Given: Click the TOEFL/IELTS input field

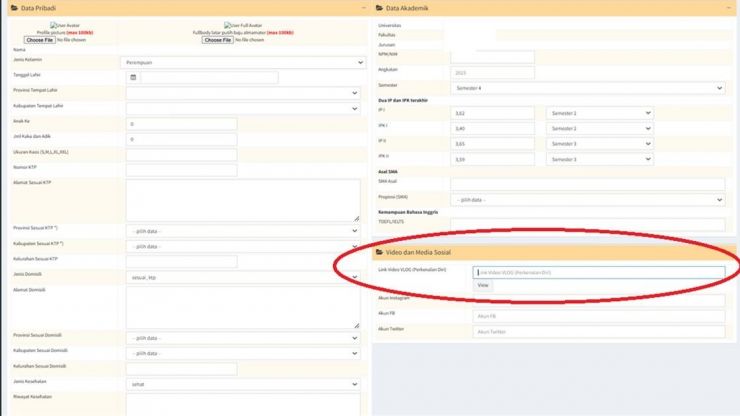Looking at the screenshot, I should point(588,225).
